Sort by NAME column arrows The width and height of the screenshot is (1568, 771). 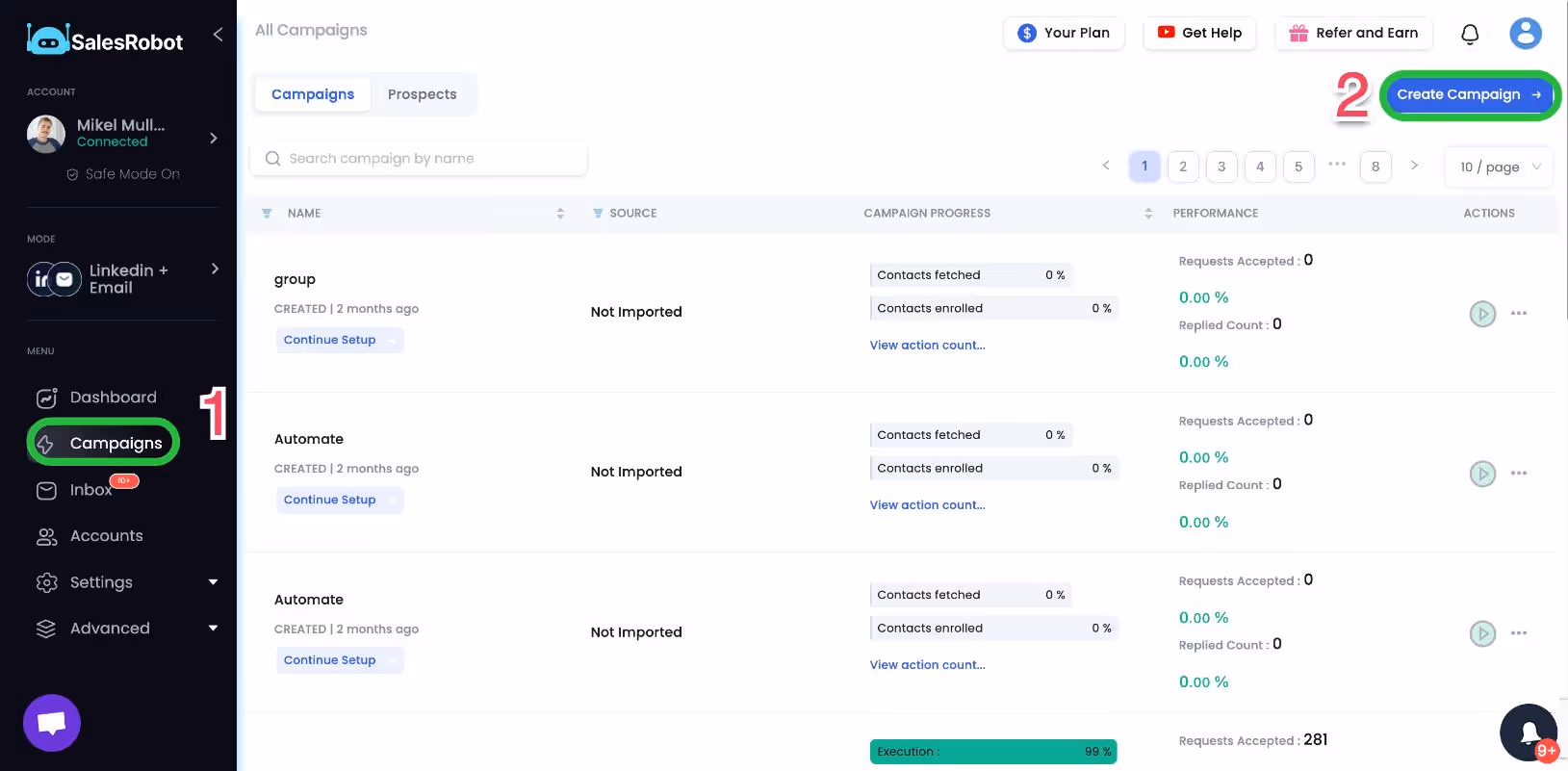click(x=560, y=214)
